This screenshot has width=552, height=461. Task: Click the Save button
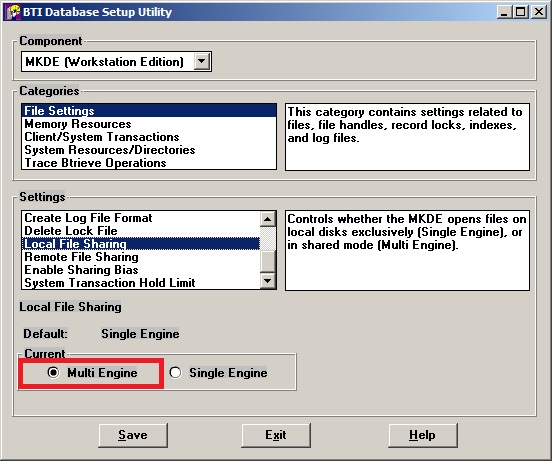133,435
